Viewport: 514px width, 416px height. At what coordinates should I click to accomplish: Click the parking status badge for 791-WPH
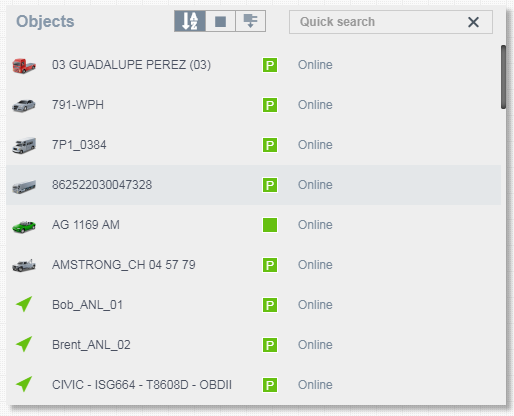tap(270, 105)
